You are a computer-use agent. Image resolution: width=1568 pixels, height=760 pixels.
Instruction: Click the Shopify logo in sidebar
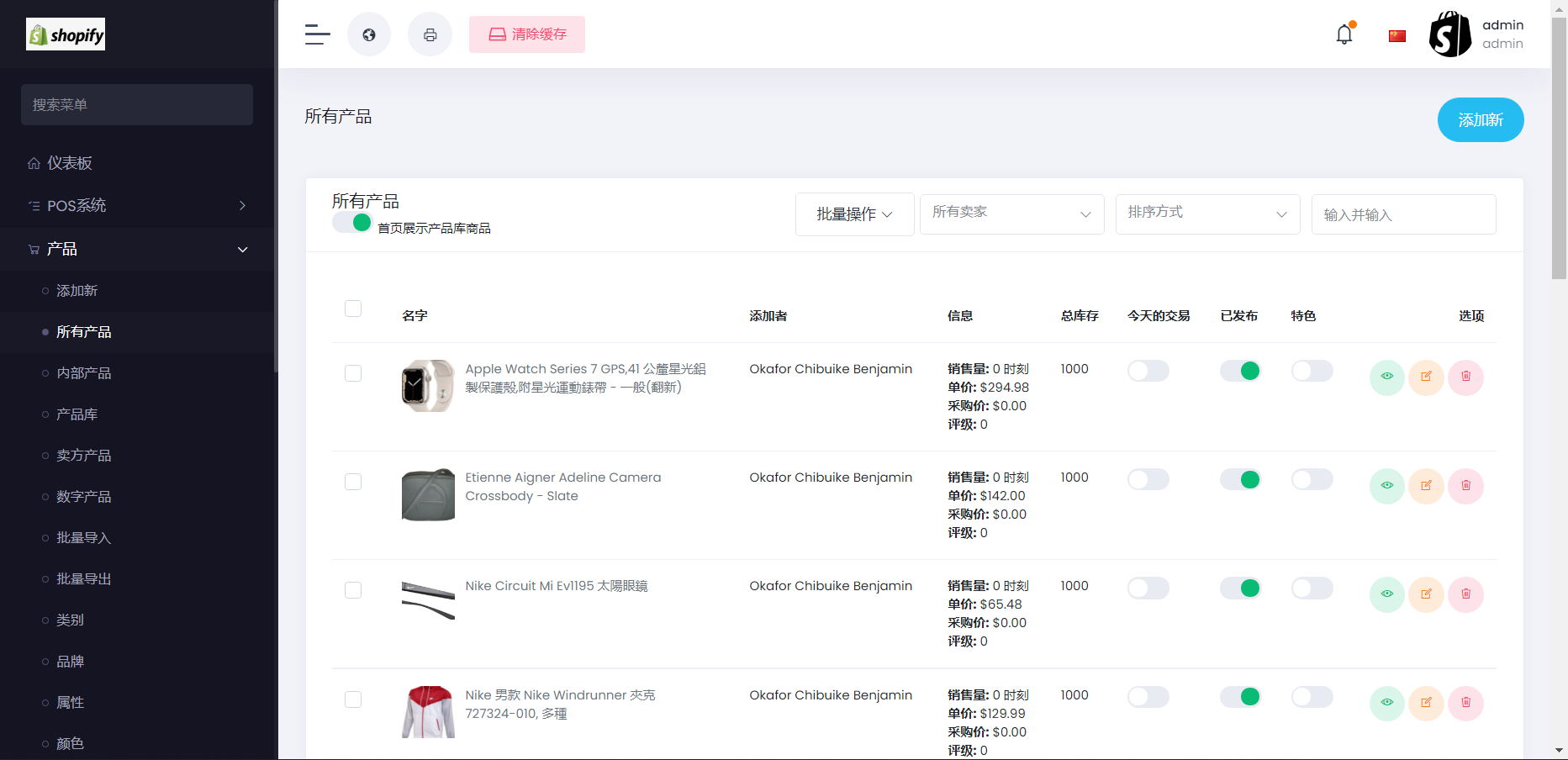click(x=66, y=34)
